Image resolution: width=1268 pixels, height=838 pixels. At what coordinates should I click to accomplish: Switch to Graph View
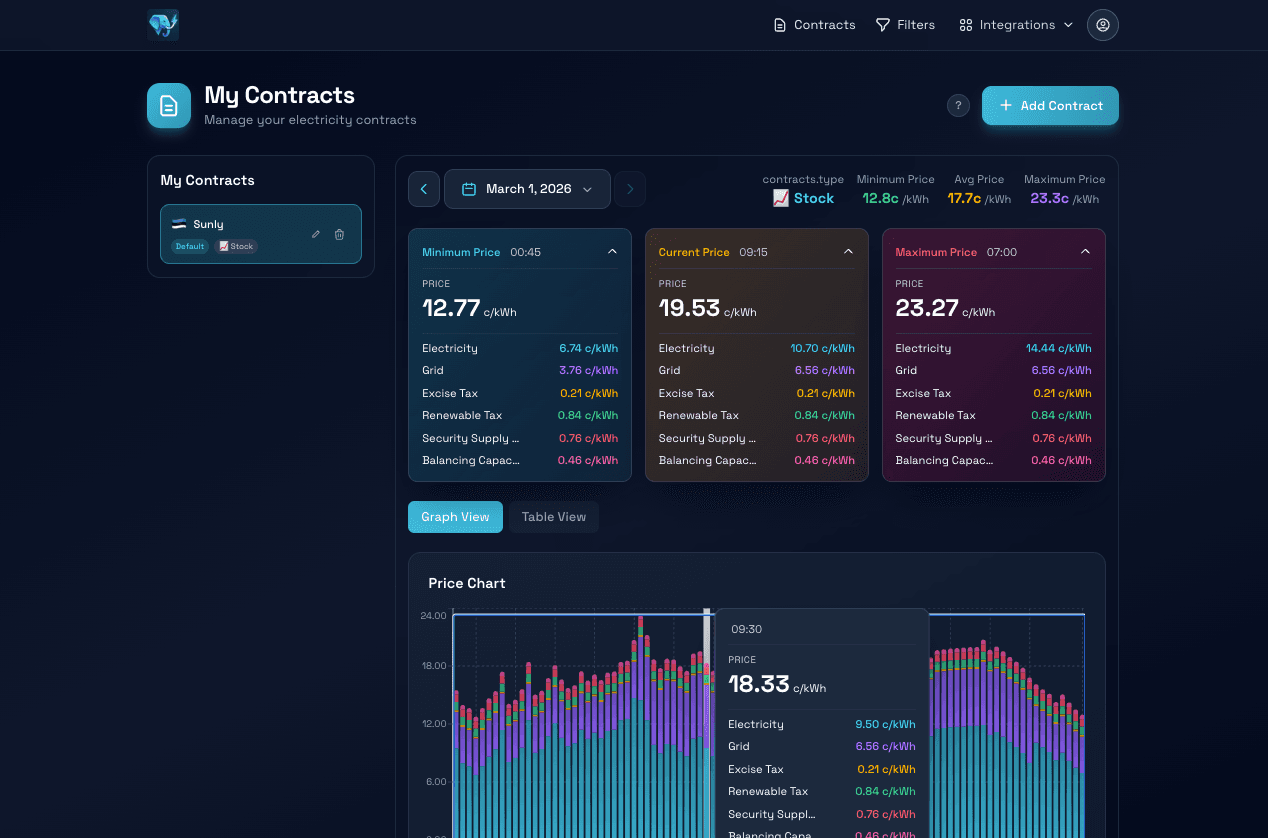455,517
